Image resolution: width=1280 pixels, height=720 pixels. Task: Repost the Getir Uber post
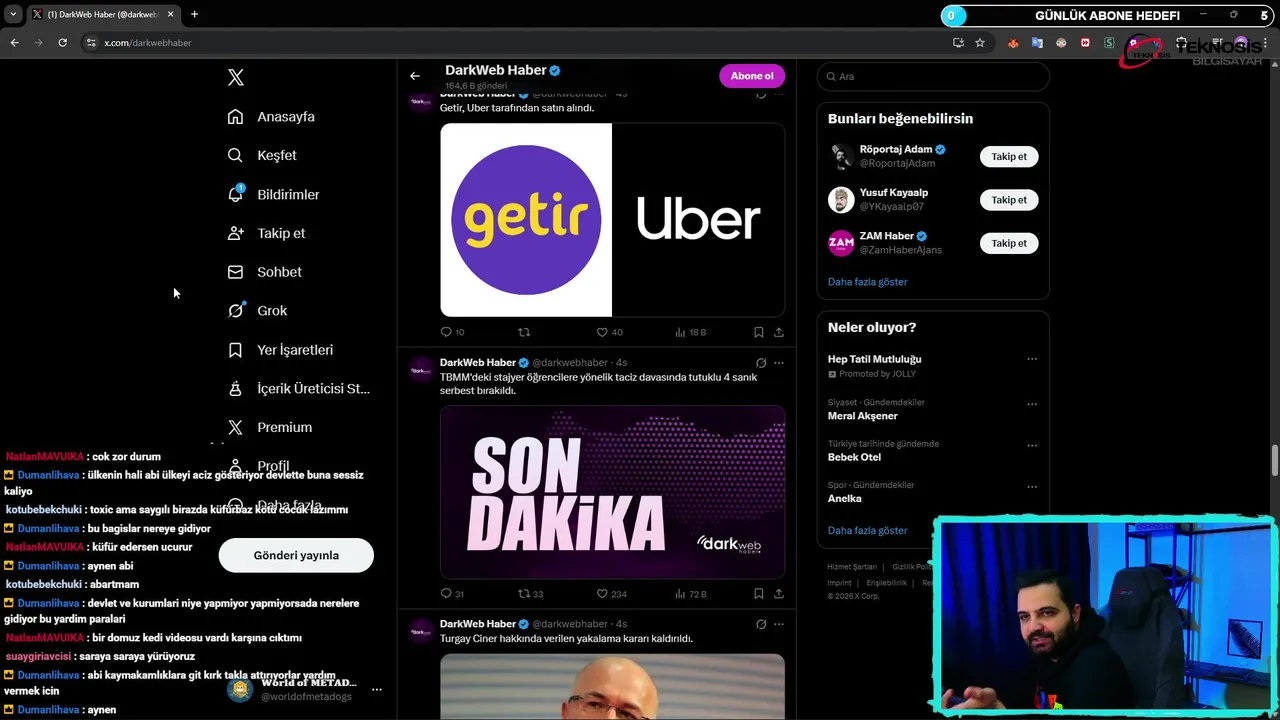(x=523, y=332)
